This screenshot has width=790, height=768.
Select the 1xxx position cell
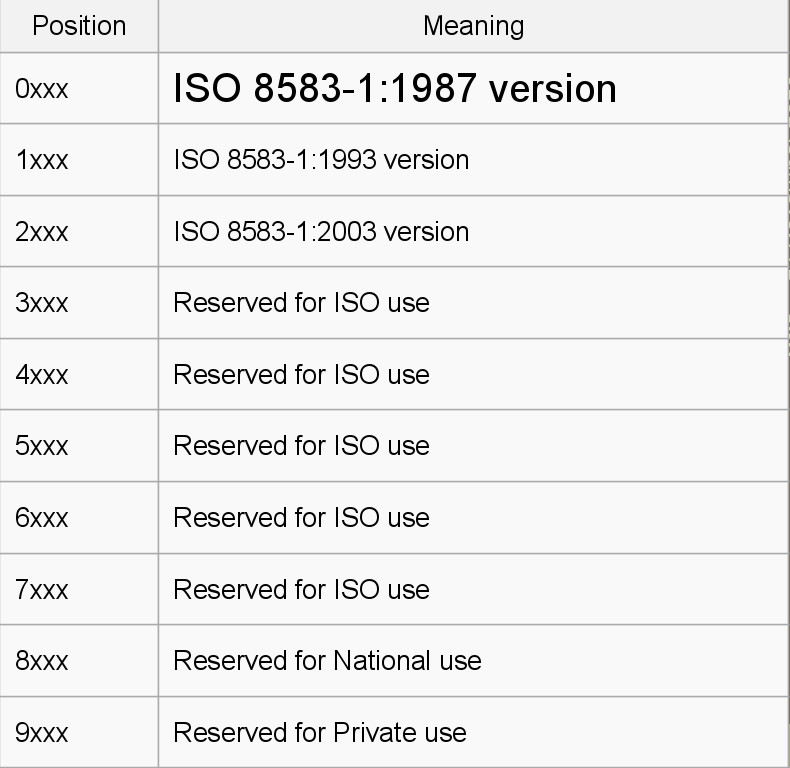point(79,160)
